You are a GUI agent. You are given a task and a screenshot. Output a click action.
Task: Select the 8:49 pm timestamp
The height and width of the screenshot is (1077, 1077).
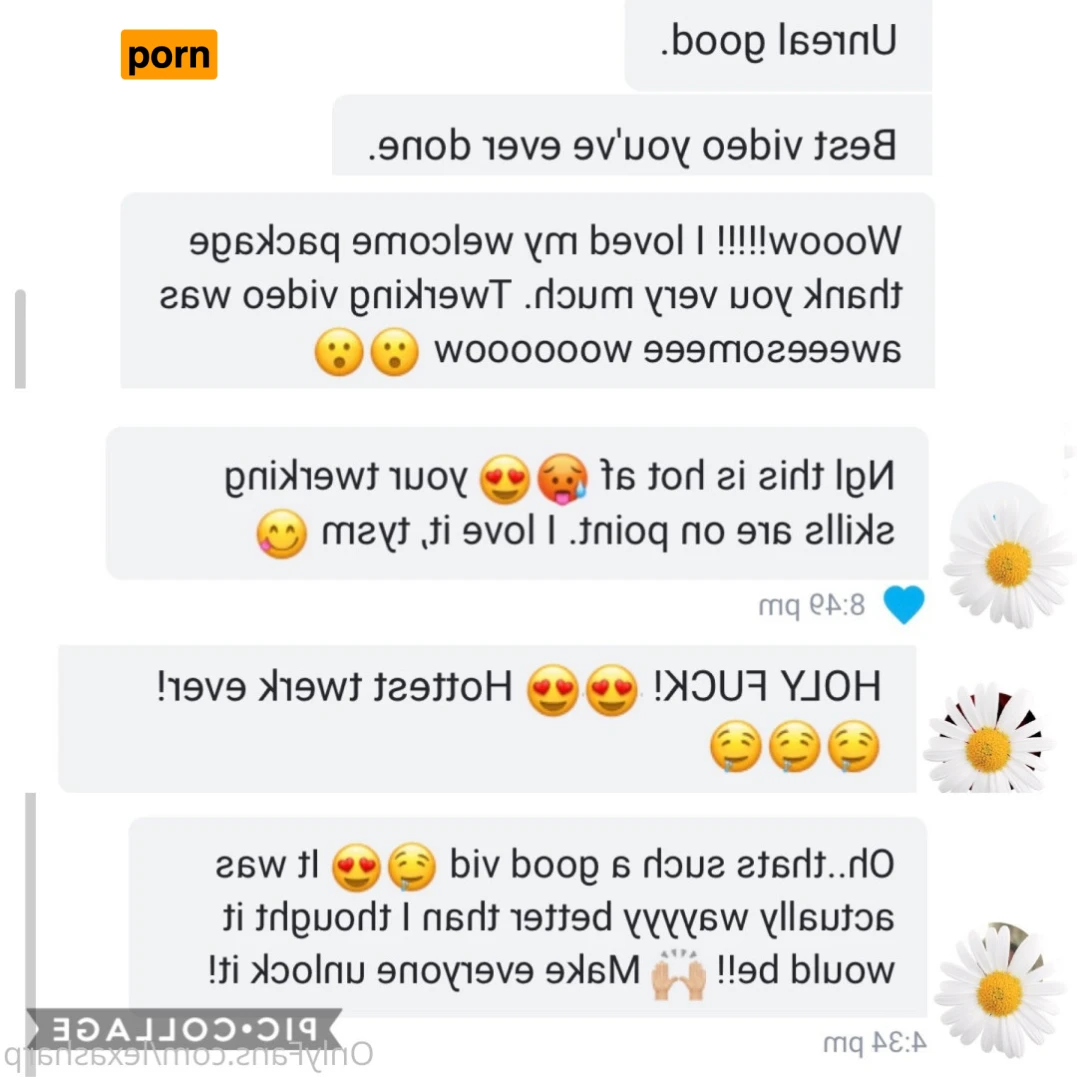811,605
